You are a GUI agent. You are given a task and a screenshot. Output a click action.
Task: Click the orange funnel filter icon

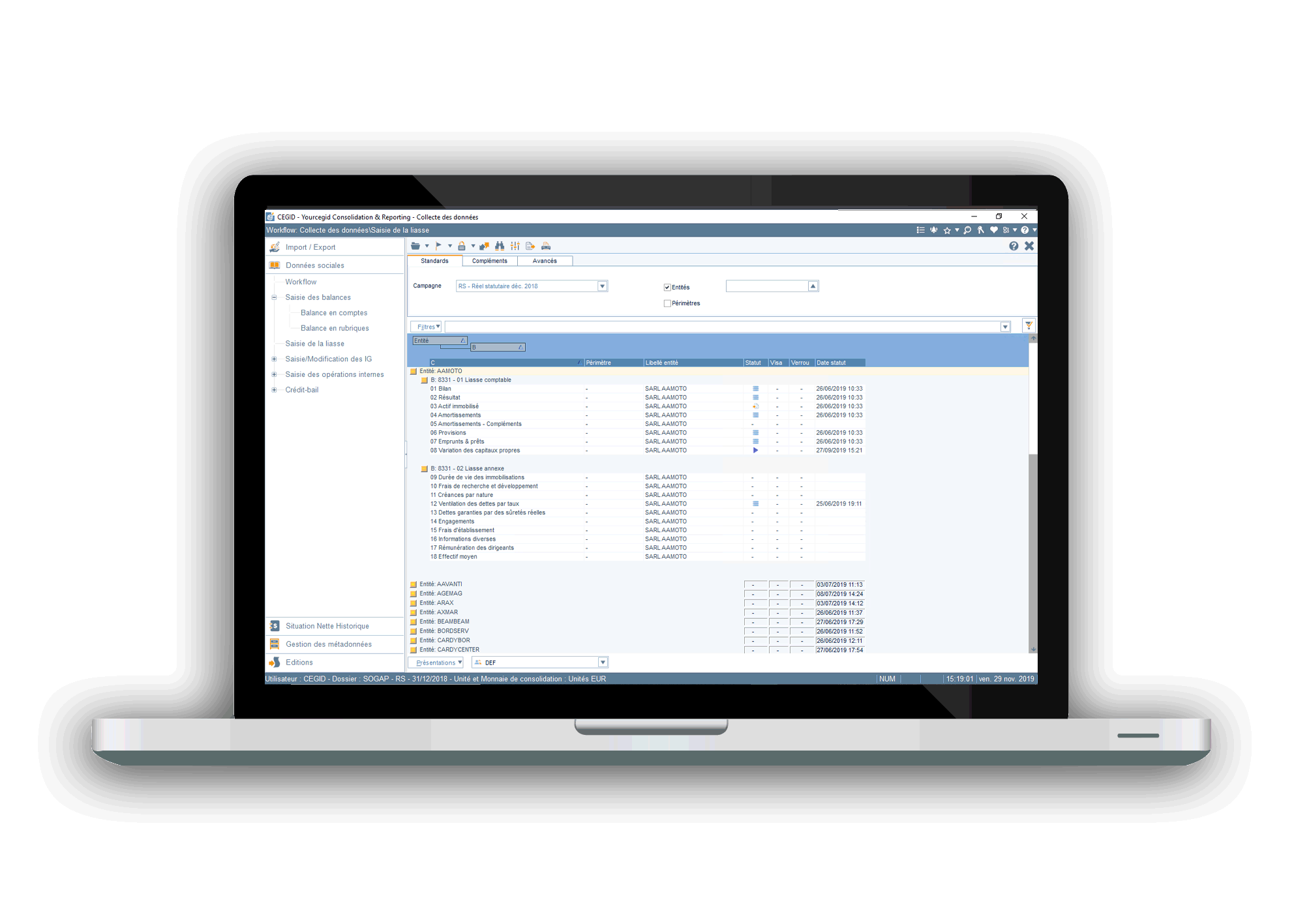pyautogui.click(x=1029, y=325)
